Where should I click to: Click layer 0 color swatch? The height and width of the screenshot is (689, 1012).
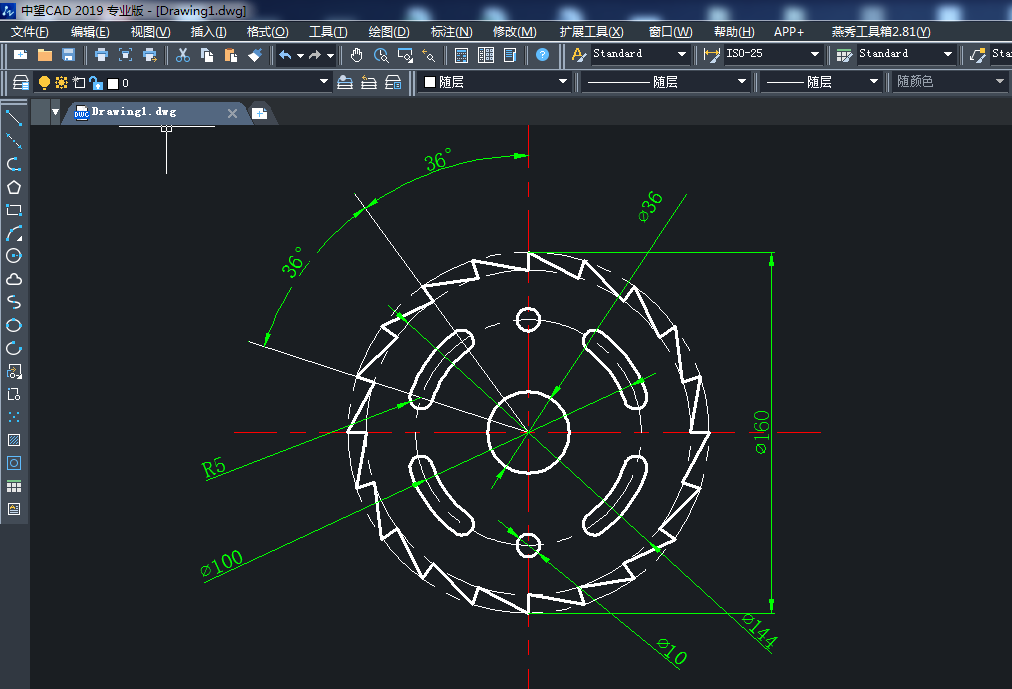[113, 83]
